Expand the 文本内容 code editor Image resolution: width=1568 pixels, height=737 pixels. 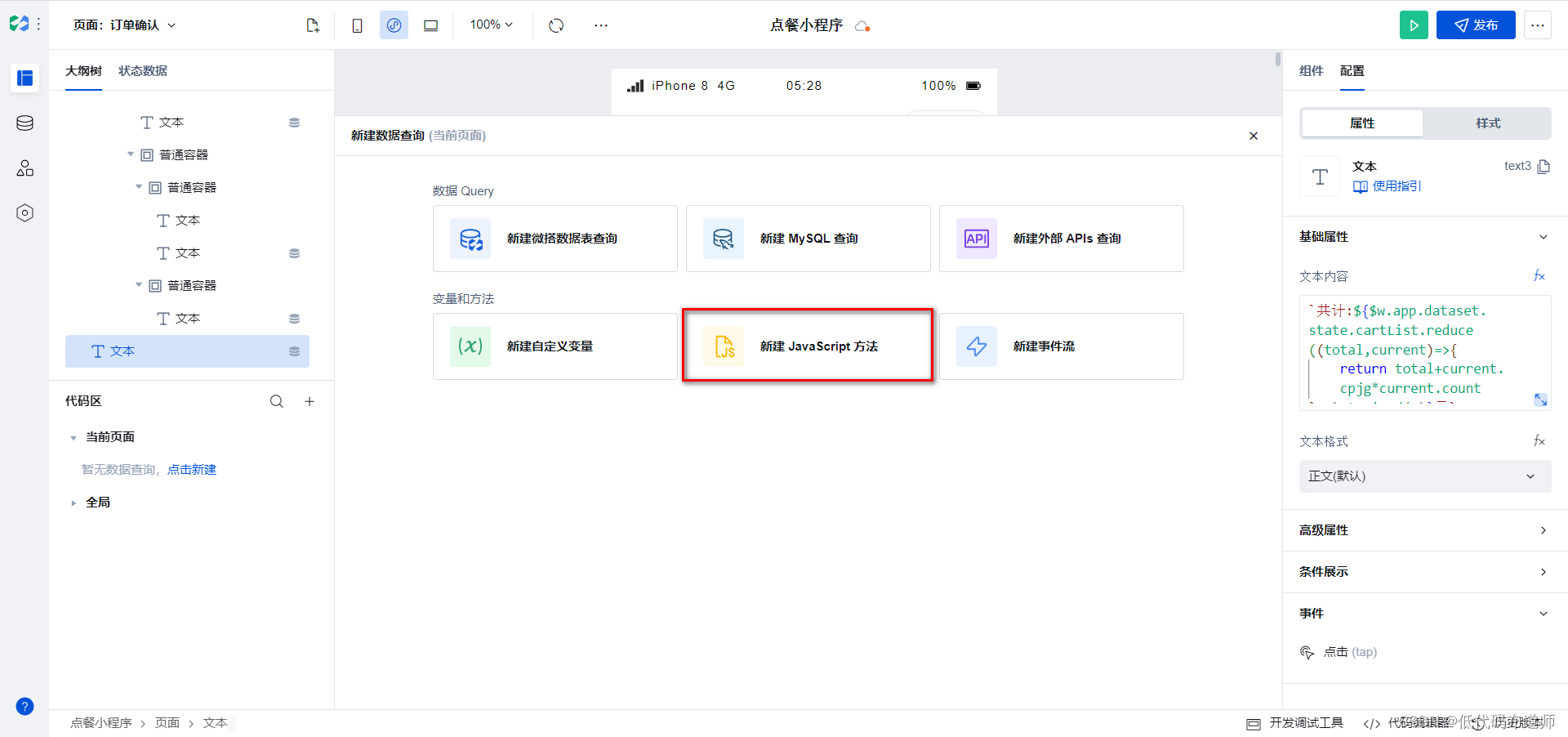(x=1540, y=400)
